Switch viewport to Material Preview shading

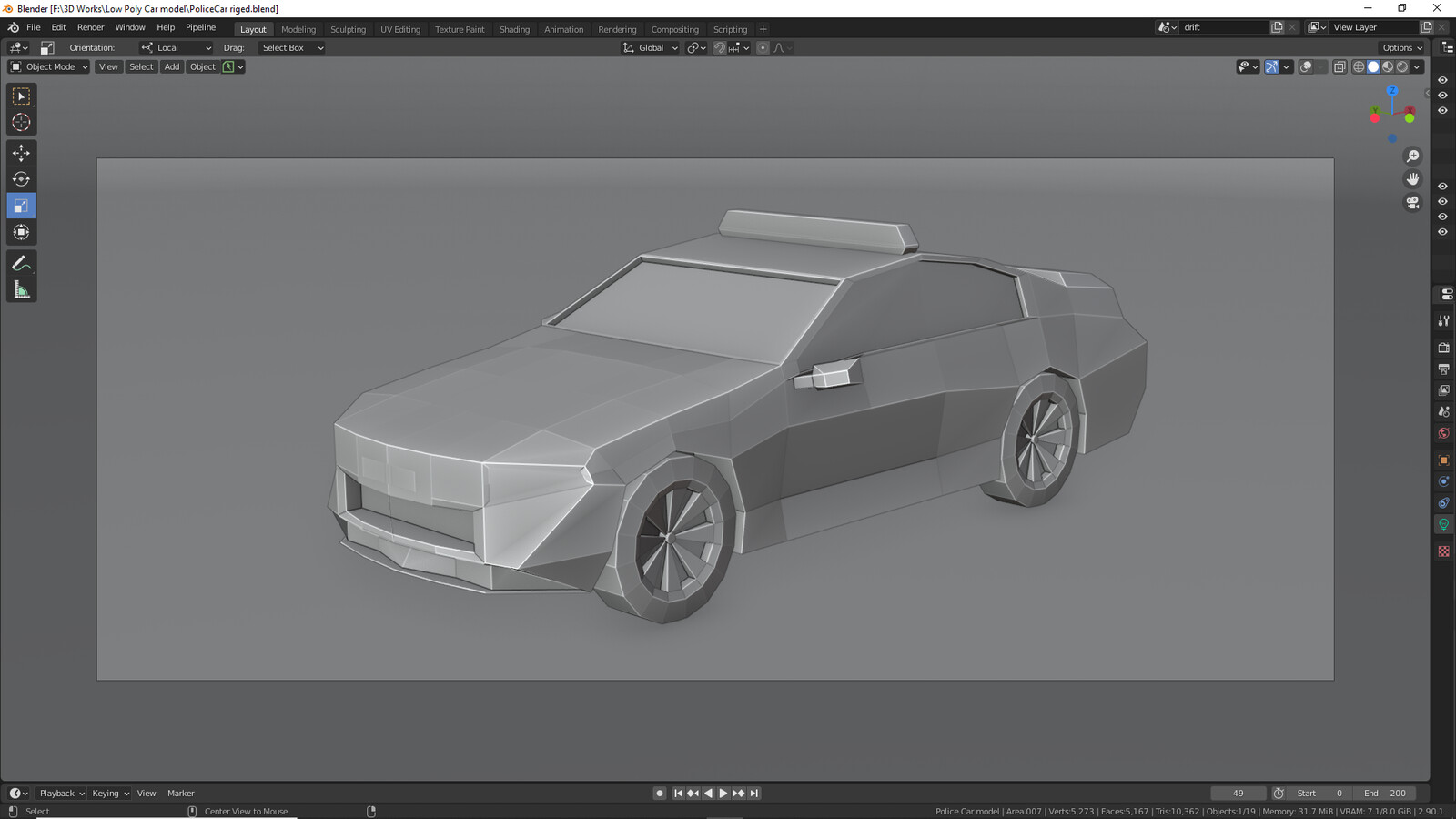[x=1387, y=66]
